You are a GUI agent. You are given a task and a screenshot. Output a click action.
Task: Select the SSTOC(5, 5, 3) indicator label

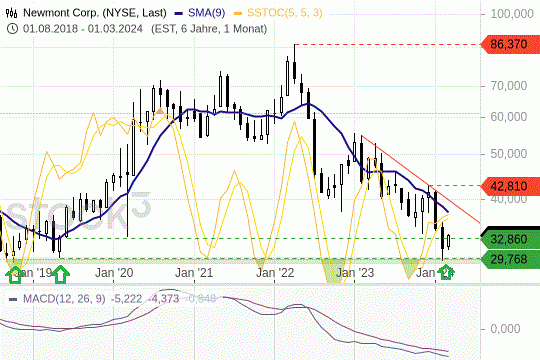click(x=285, y=13)
